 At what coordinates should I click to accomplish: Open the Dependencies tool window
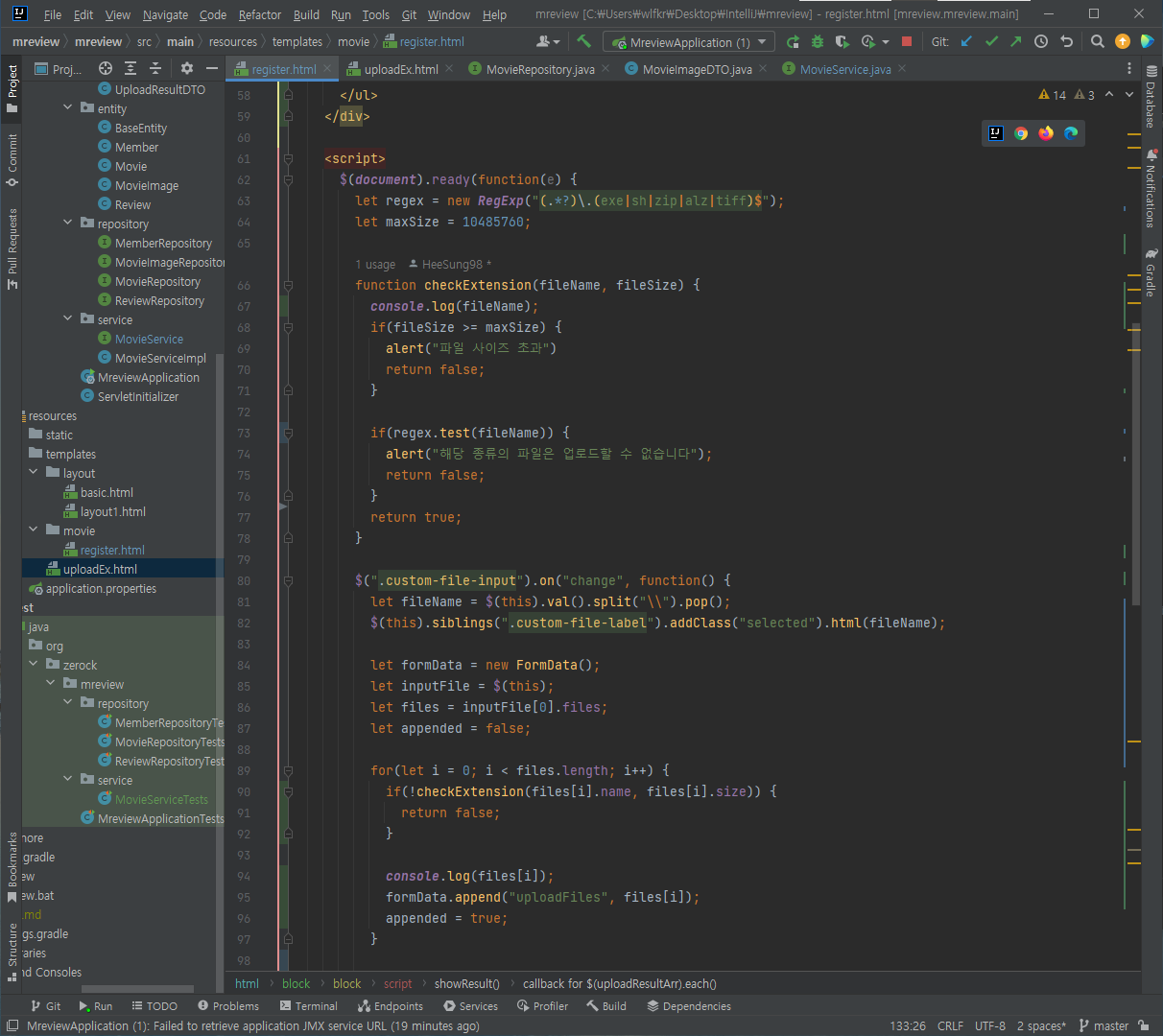[689, 1006]
